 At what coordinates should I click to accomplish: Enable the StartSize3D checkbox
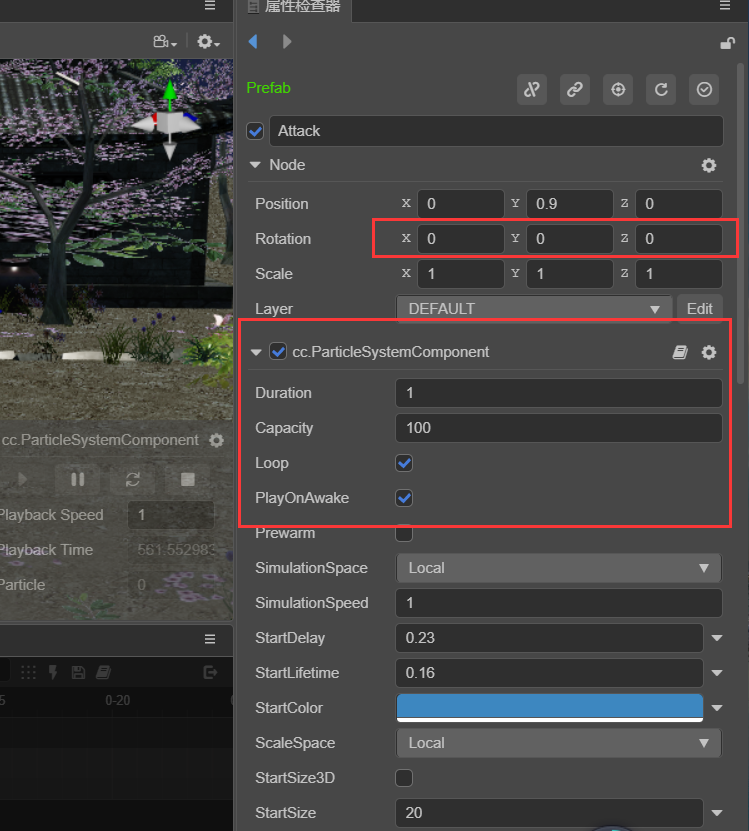click(x=404, y=778)
